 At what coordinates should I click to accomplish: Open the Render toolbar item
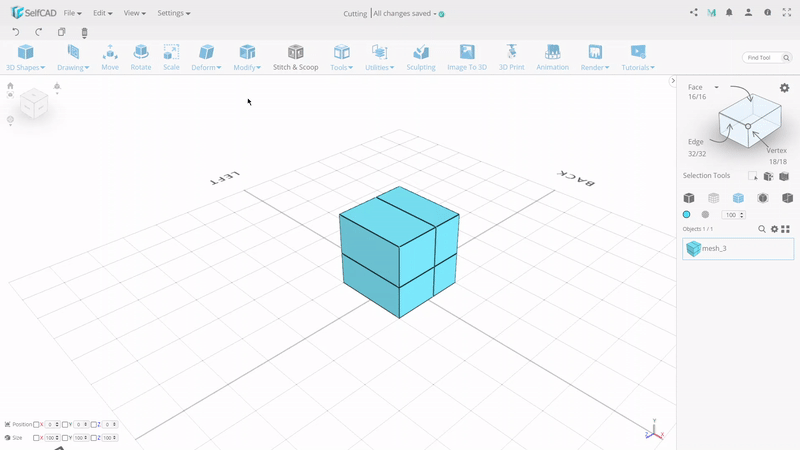tap(595, 57)
